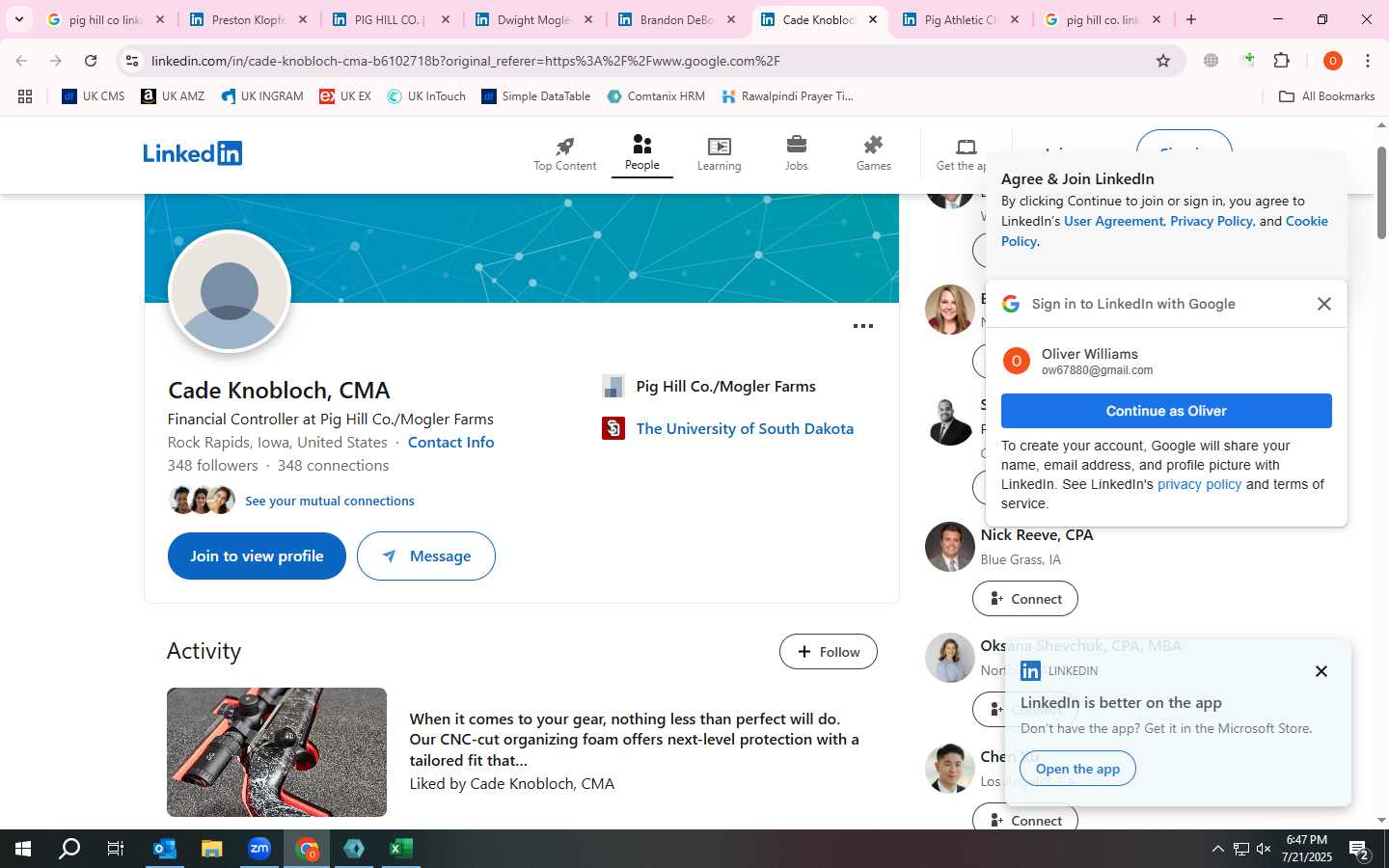Reload the page
Screen dimensions: 1389x868
pos(91,61)
